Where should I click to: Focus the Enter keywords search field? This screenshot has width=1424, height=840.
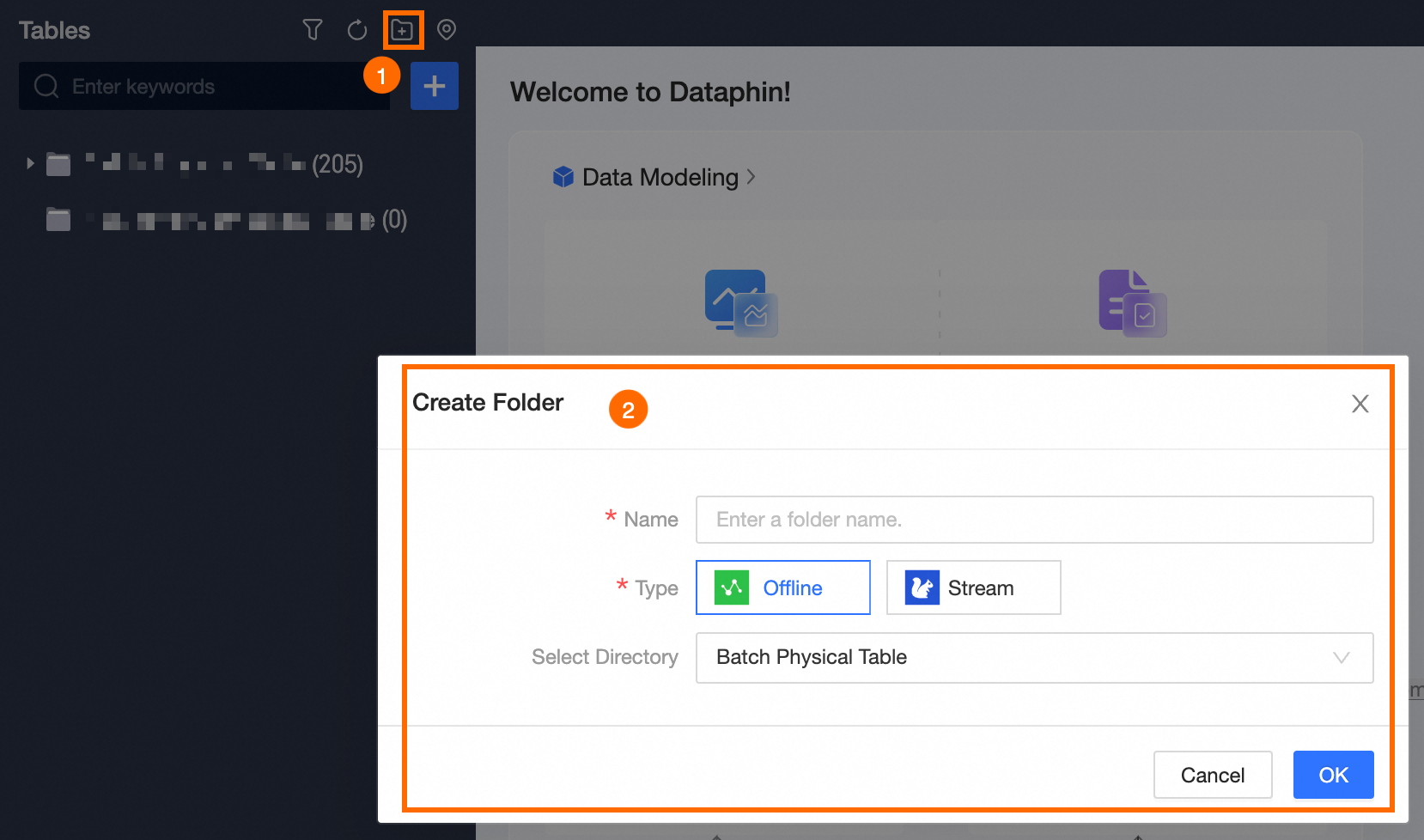[x=204, y=86]
